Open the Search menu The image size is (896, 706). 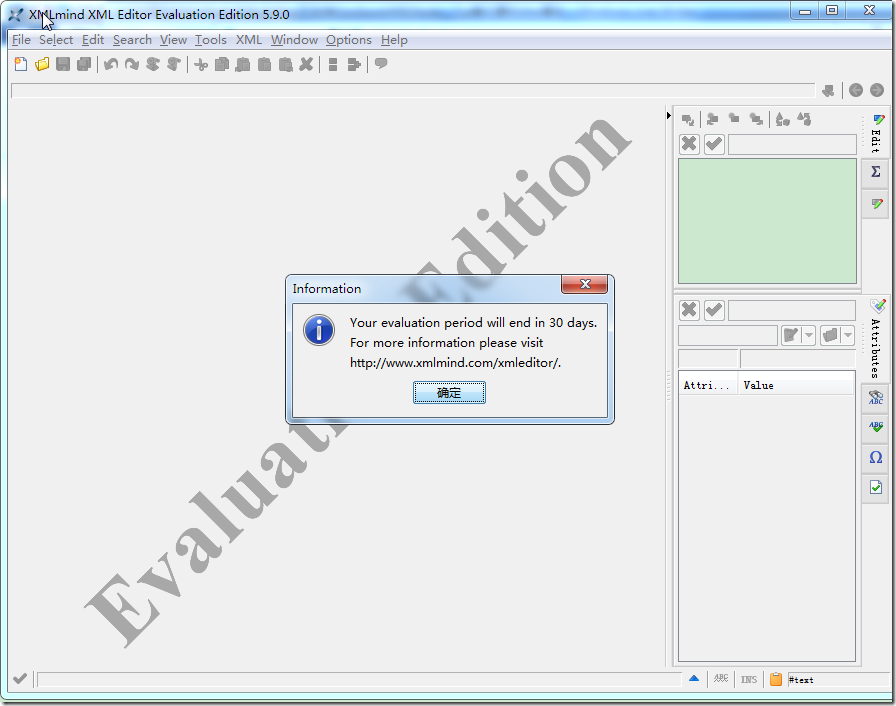click(132, 40)
